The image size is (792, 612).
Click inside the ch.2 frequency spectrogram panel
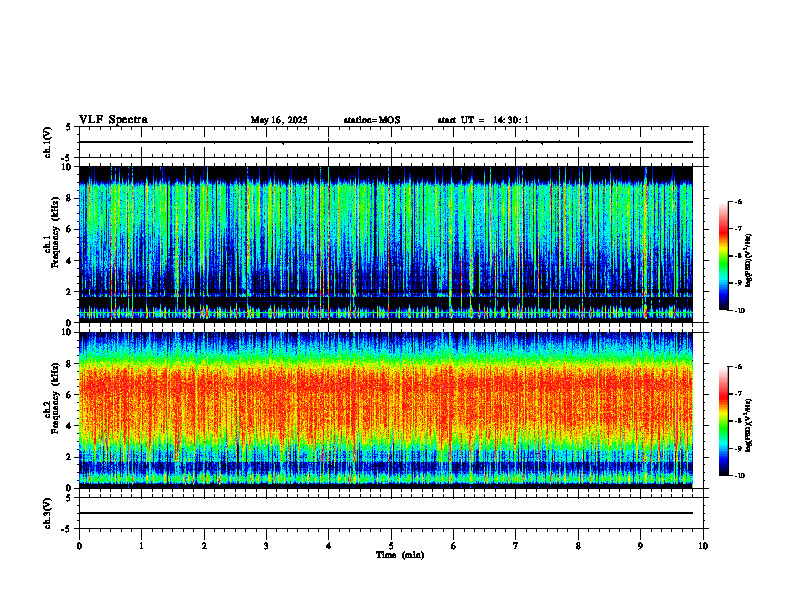coord(386,410)
